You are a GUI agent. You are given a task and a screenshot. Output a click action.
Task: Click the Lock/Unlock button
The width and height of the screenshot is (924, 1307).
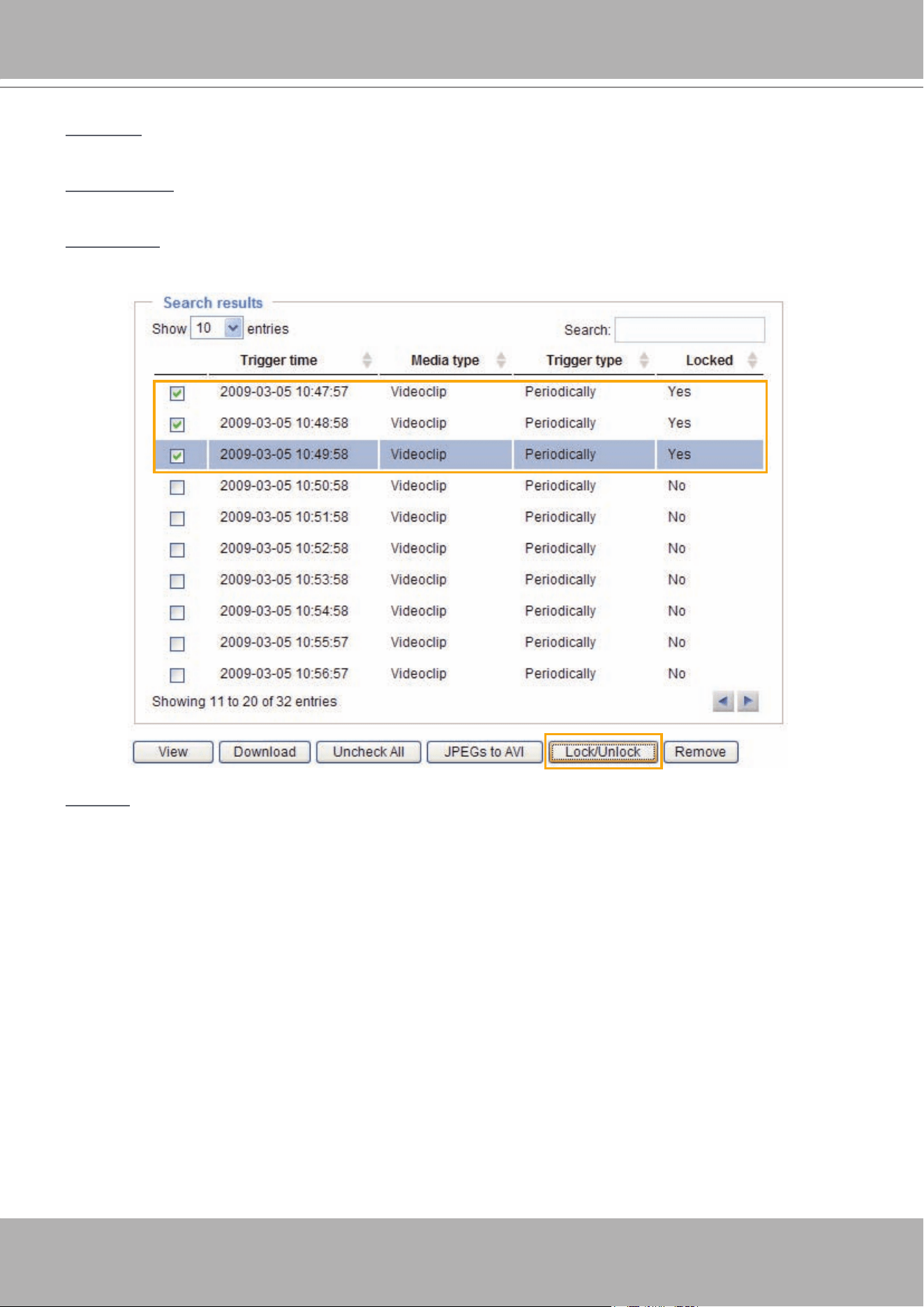(603, 752)
